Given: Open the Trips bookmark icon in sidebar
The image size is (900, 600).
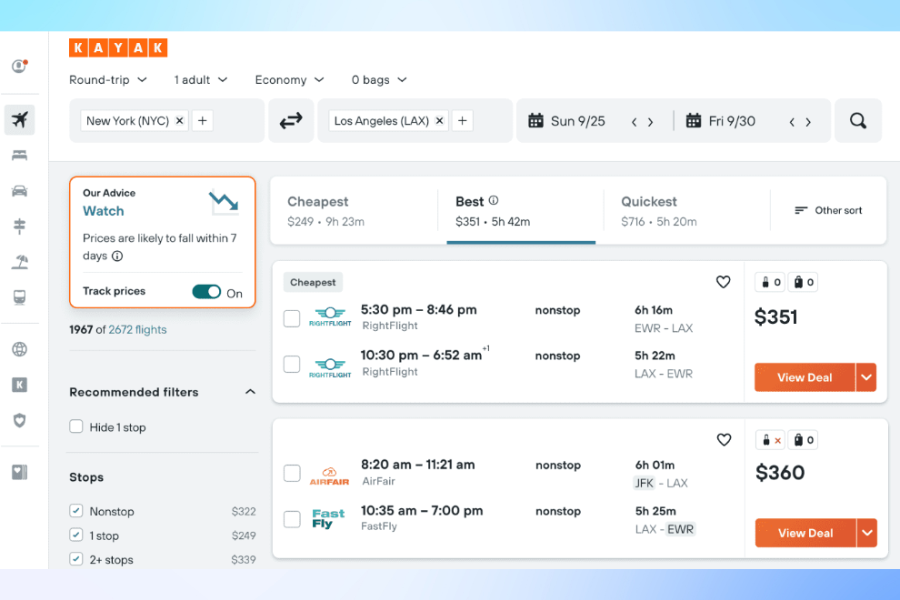Looking at the screenshot, I should coord(20,472).
